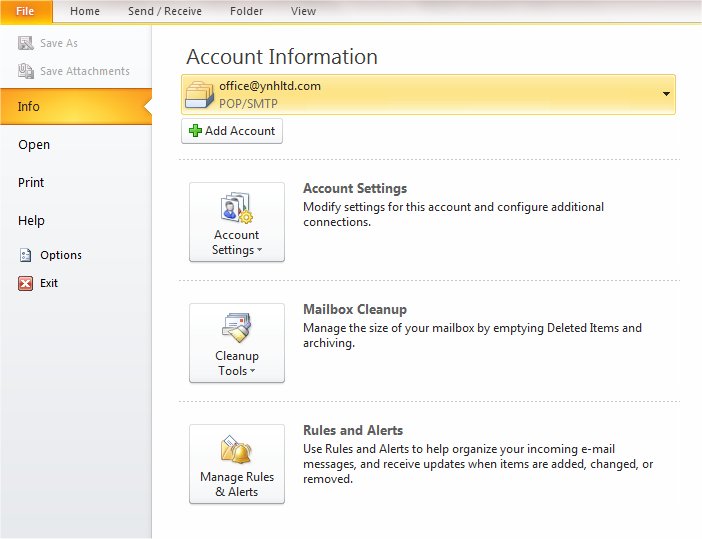The image size is (702, 539).
Task: Choose Open from the backstage menu
Action: click(x=34, y=145)
